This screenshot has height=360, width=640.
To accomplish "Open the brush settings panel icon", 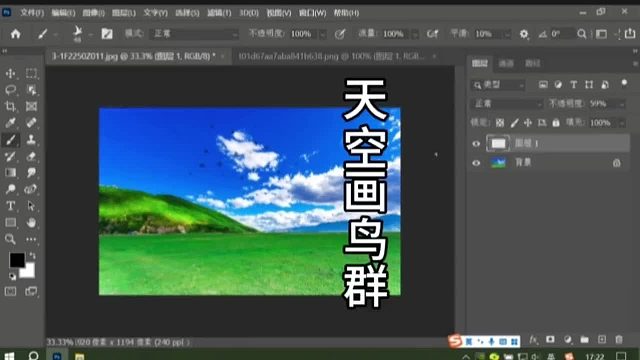I will [x=107, y=33].
